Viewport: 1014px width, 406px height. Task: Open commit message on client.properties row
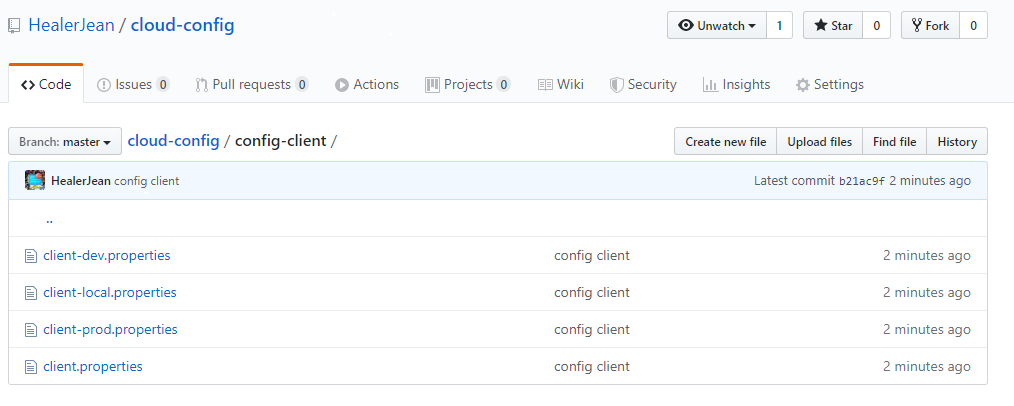click(592, 367)
